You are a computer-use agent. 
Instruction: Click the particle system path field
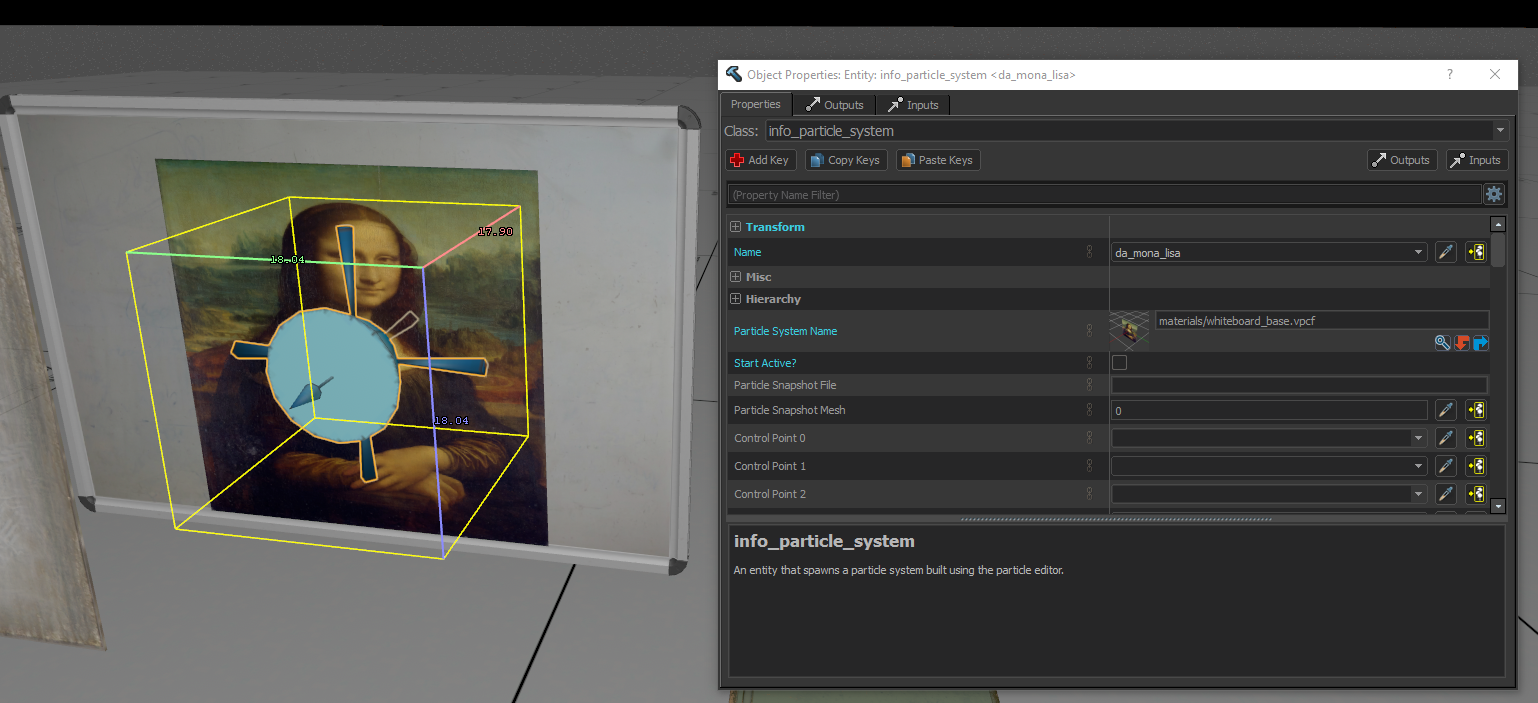coord(1321,321)
